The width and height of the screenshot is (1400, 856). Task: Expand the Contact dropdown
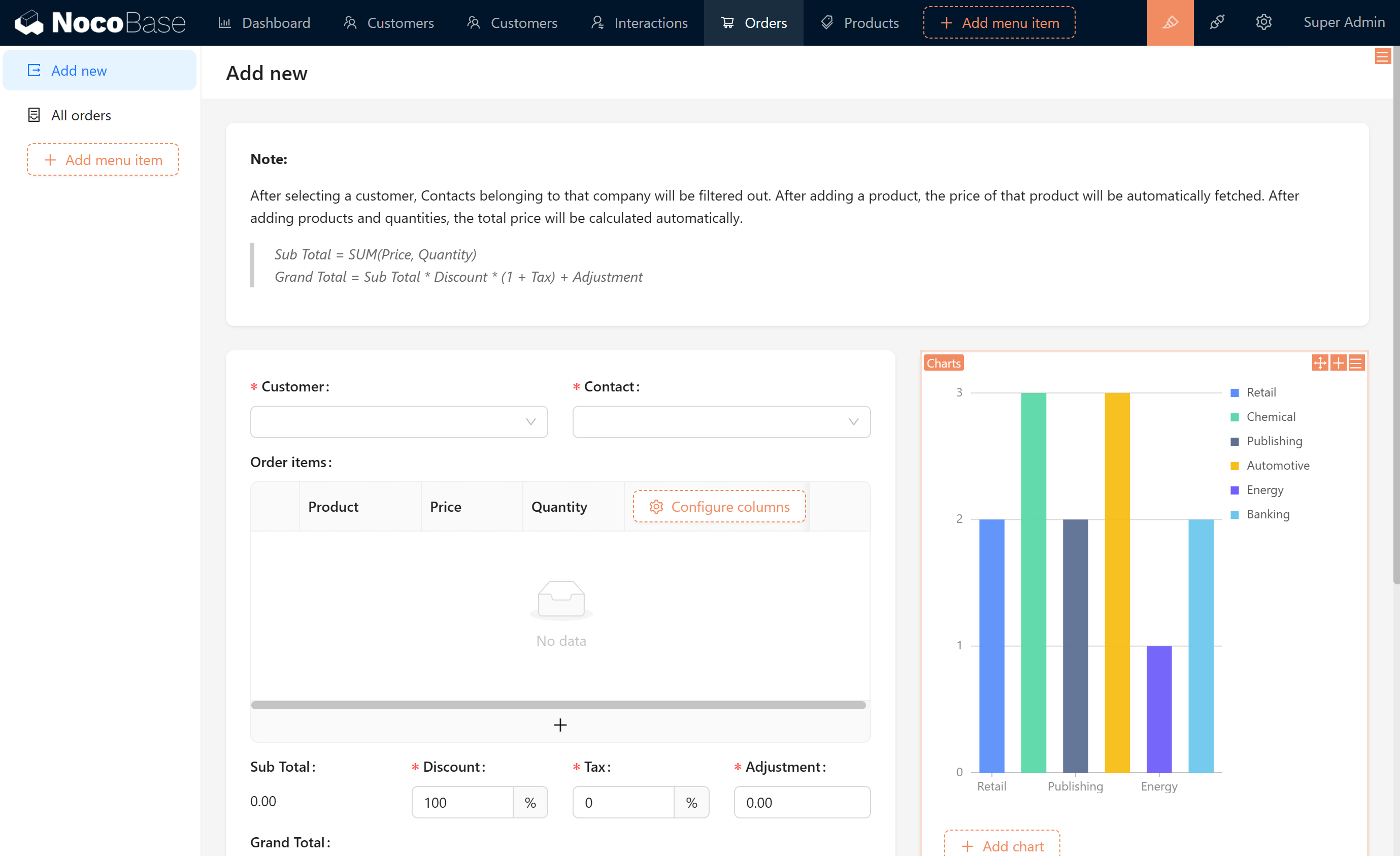[720, 422]
